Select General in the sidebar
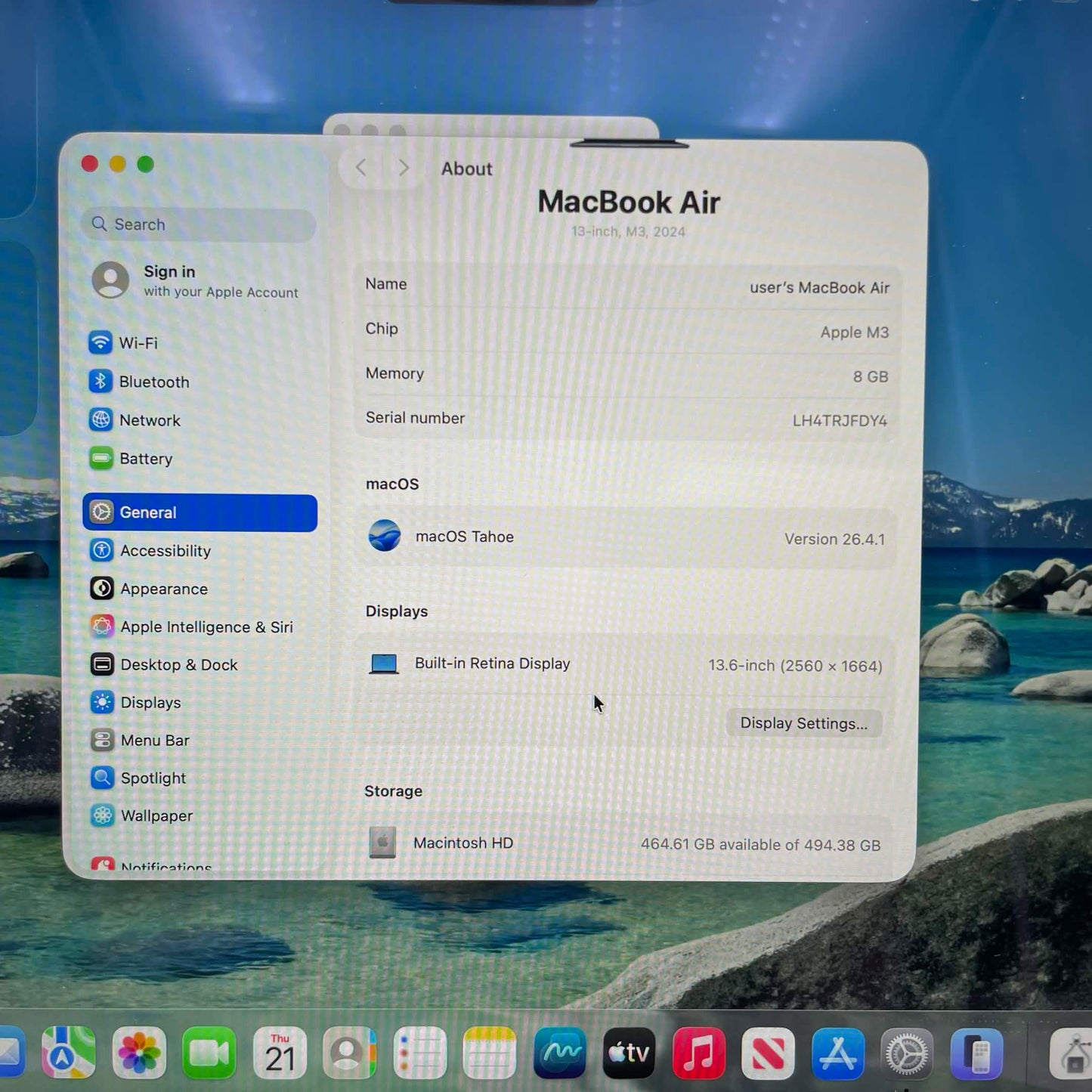 [x=200, y=512]
